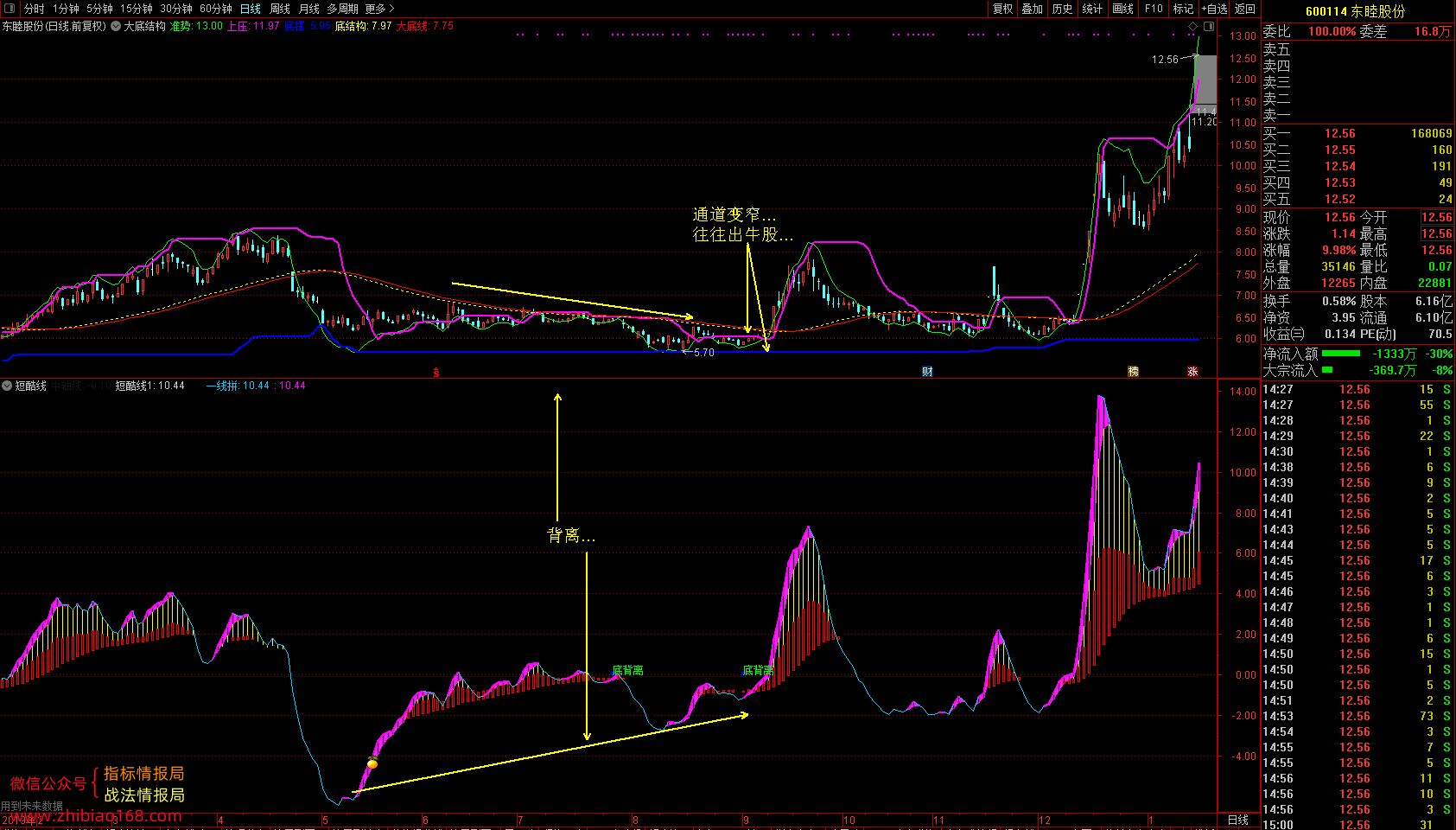This screenshot has width=1456, height=830.
Task: Open 多周期 multi-period view
Action: 342,9
